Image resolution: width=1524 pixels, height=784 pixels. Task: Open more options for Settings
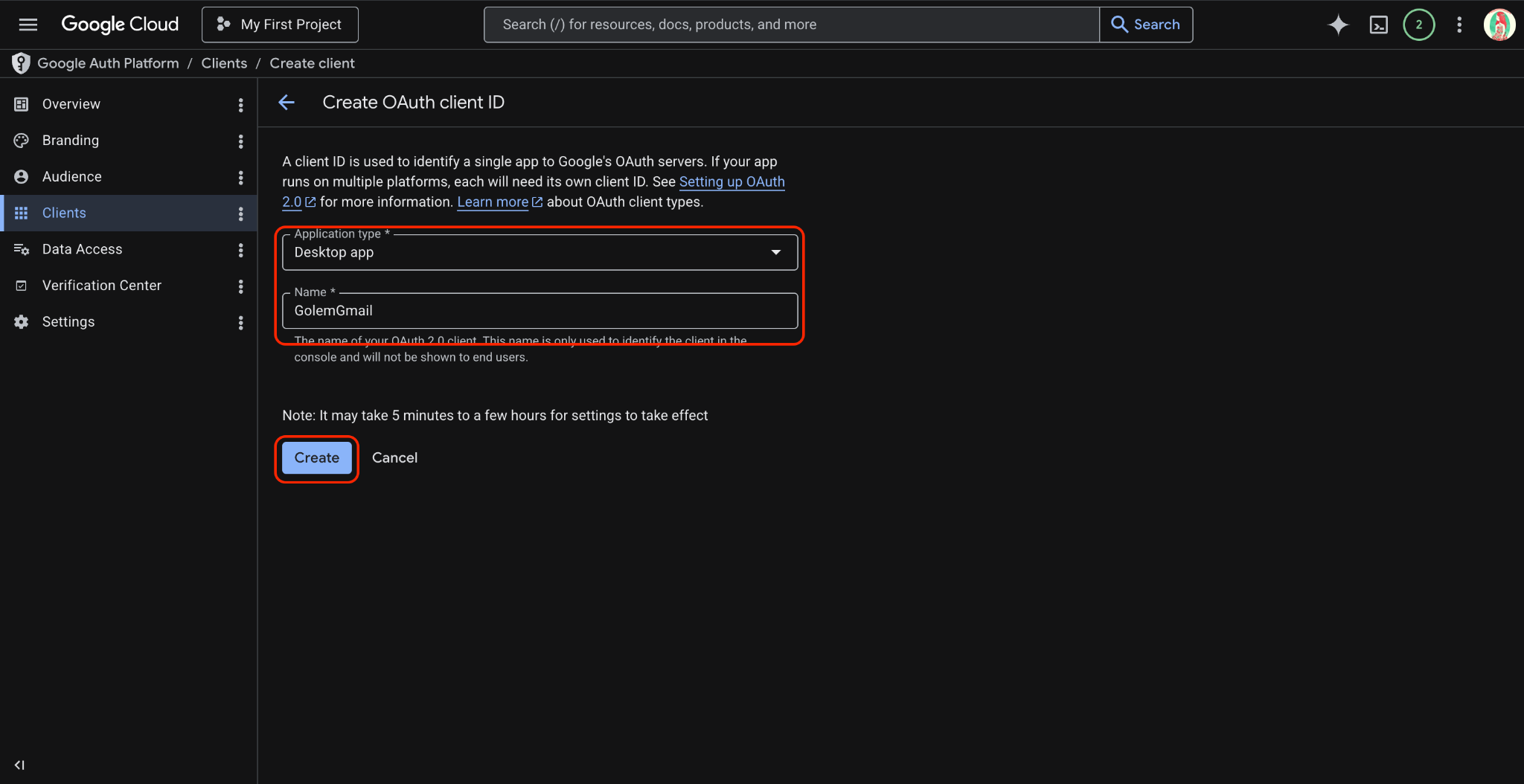coord(240,323)
